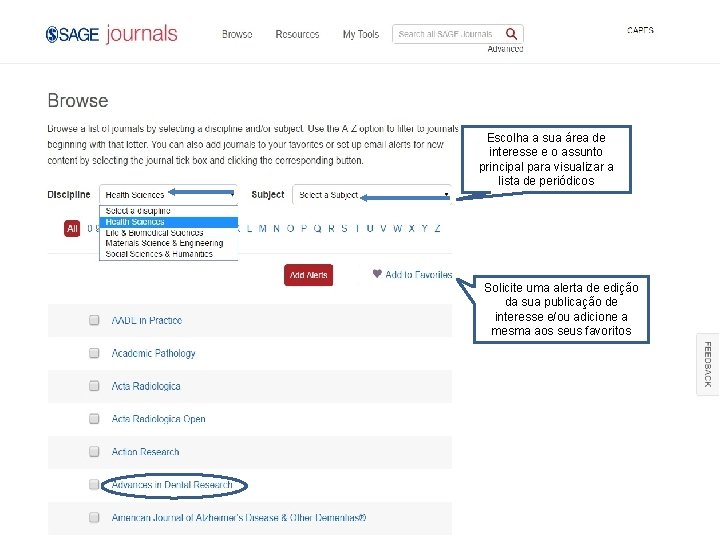Screen dimensions: 720x540
Task: Filter journals by letter U
Action: 370,228
